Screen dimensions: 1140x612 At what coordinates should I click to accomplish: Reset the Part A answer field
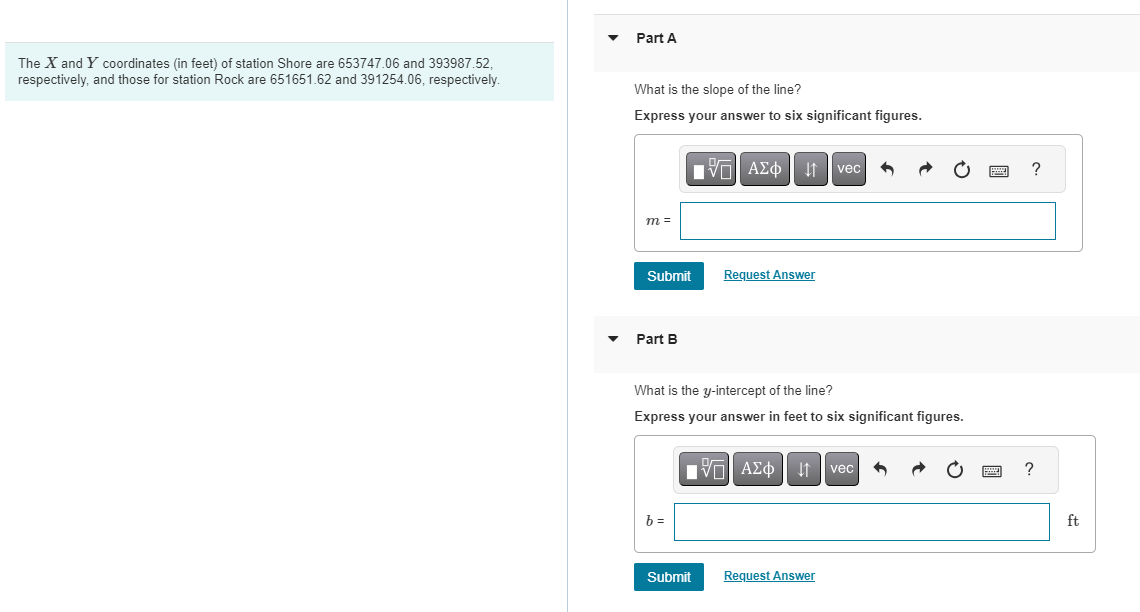pyautogui.click(x=961, y=169)
